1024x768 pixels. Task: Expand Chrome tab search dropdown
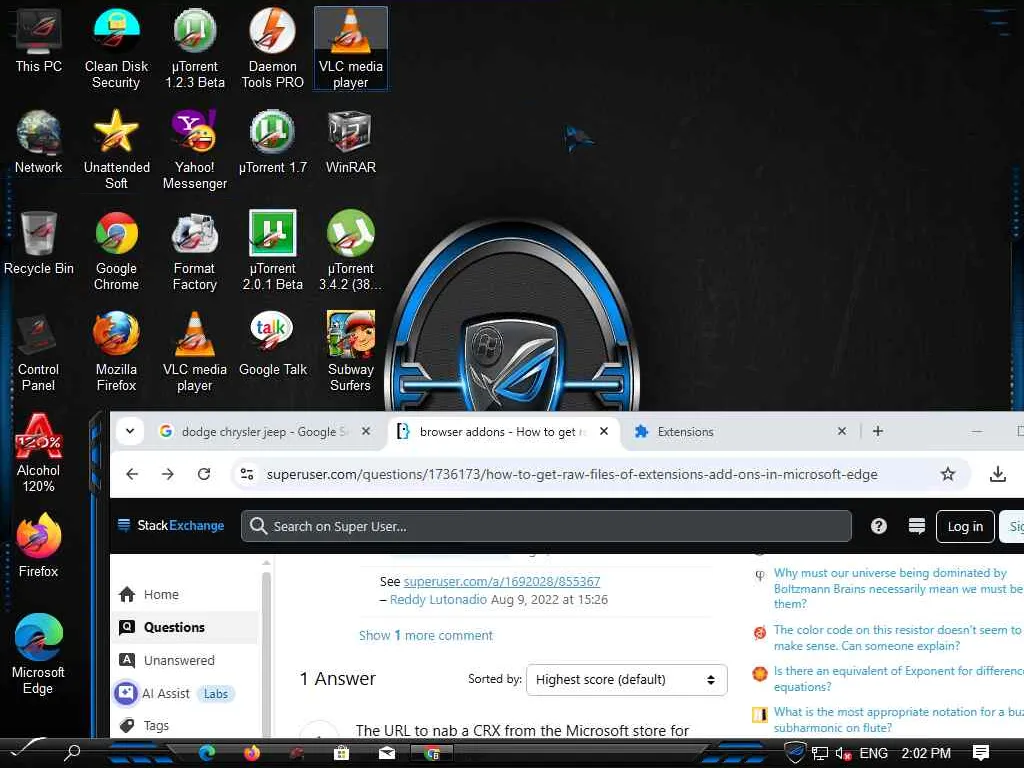pos(130,431)
